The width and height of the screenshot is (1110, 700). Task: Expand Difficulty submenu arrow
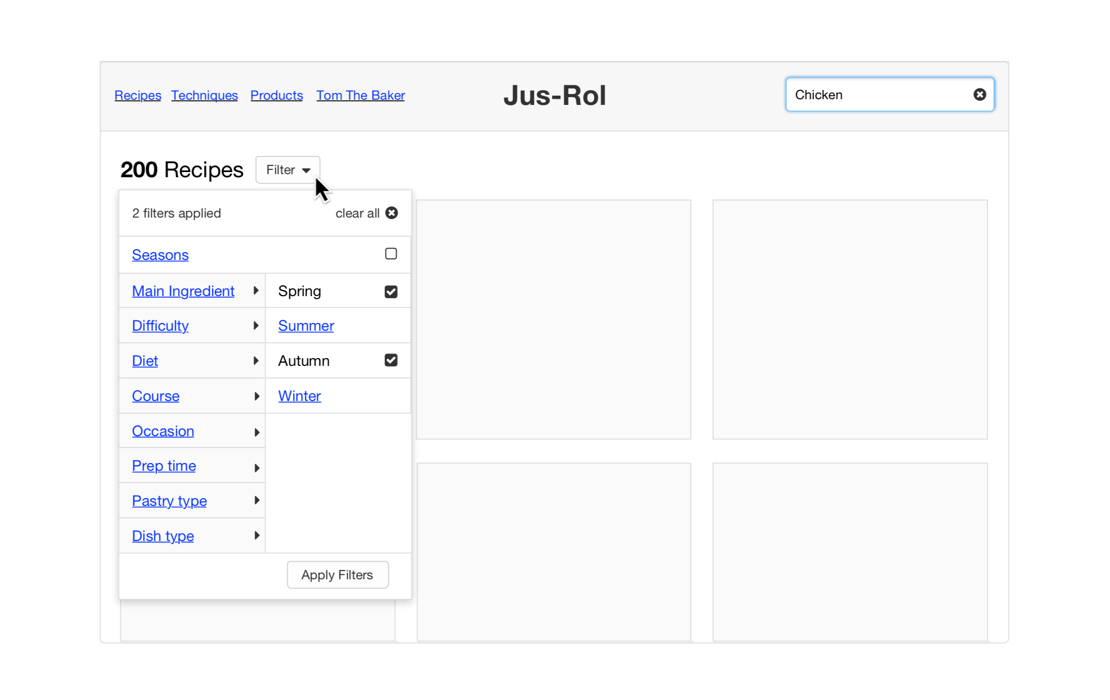click(256, 326)
